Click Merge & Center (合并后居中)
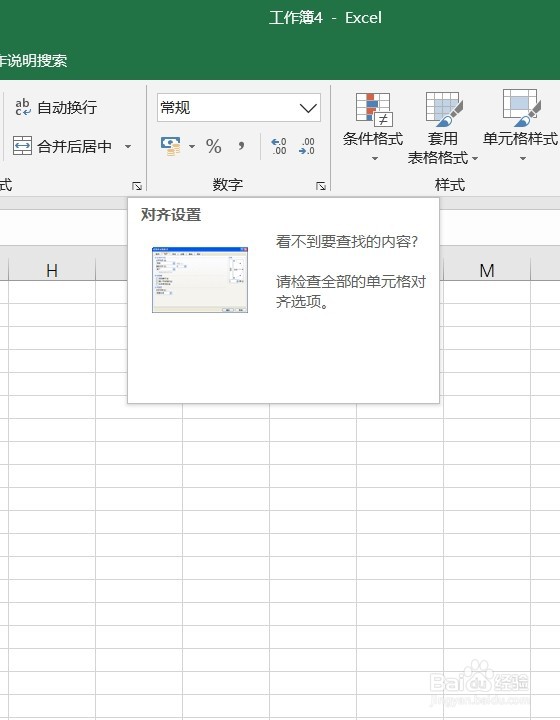Screen dimensions: 560x720 pyautogui.click(x=63, y=146)
